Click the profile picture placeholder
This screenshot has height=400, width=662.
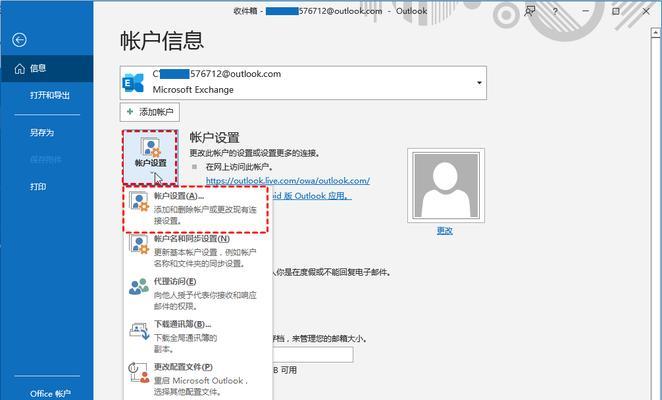click(446, 185)
